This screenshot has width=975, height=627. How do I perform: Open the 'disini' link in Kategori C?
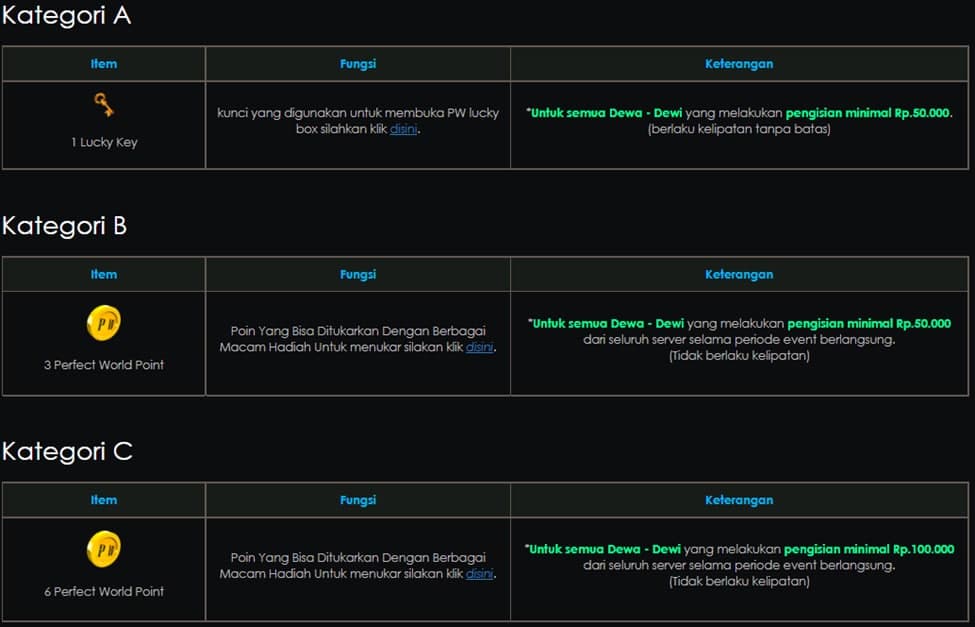tap(479, 573)
